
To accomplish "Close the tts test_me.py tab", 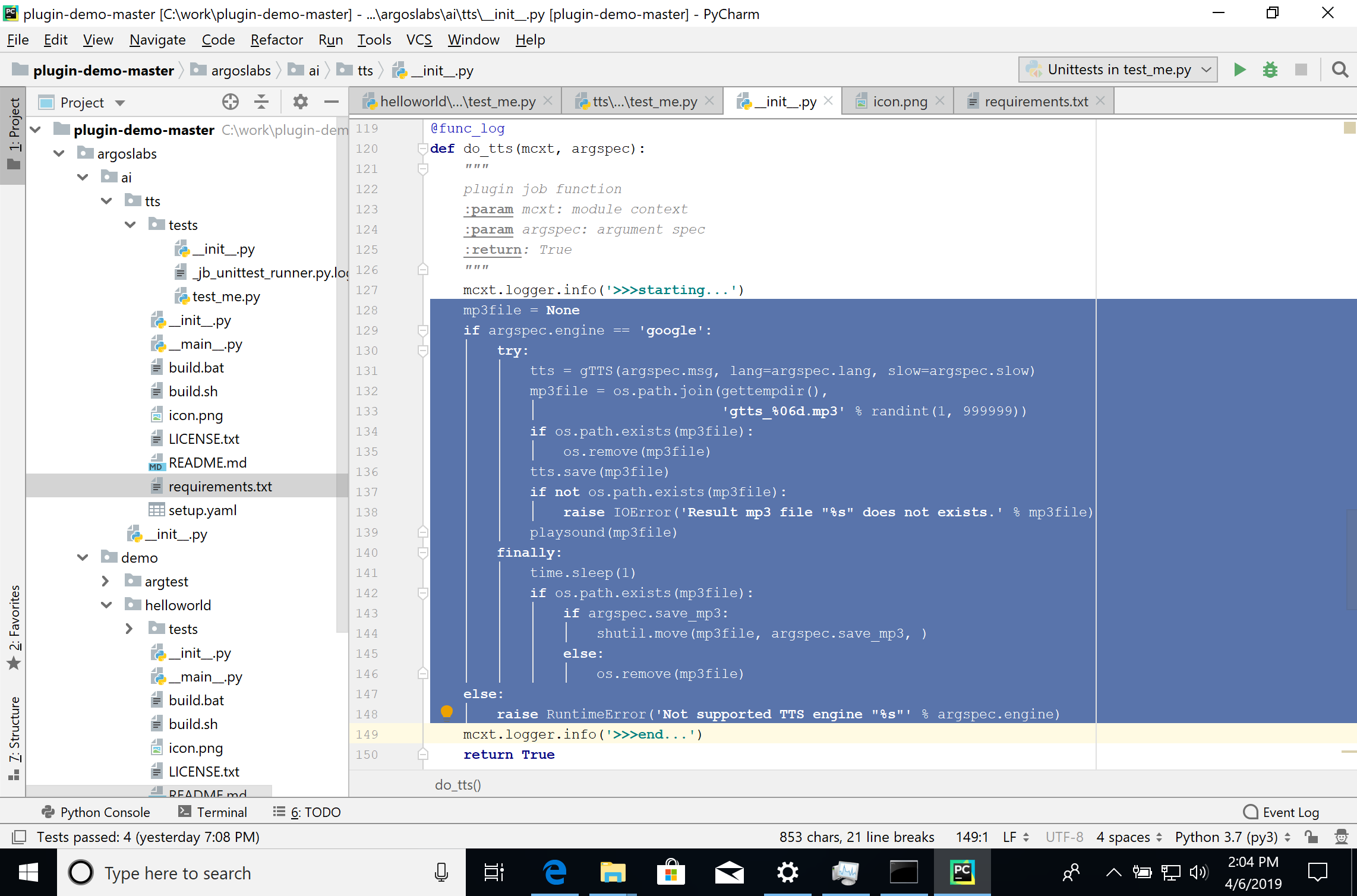I will (709, 101).
